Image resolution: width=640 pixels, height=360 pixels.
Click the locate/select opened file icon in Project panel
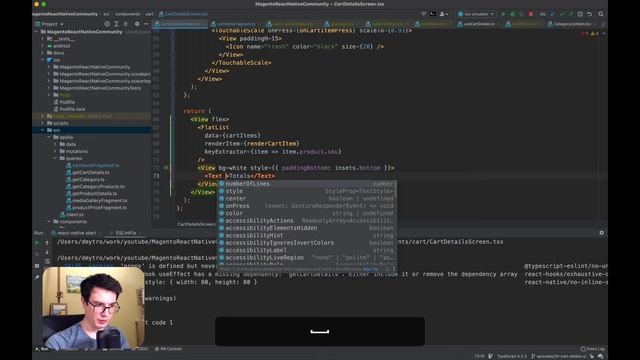click(x=107, y=24)
